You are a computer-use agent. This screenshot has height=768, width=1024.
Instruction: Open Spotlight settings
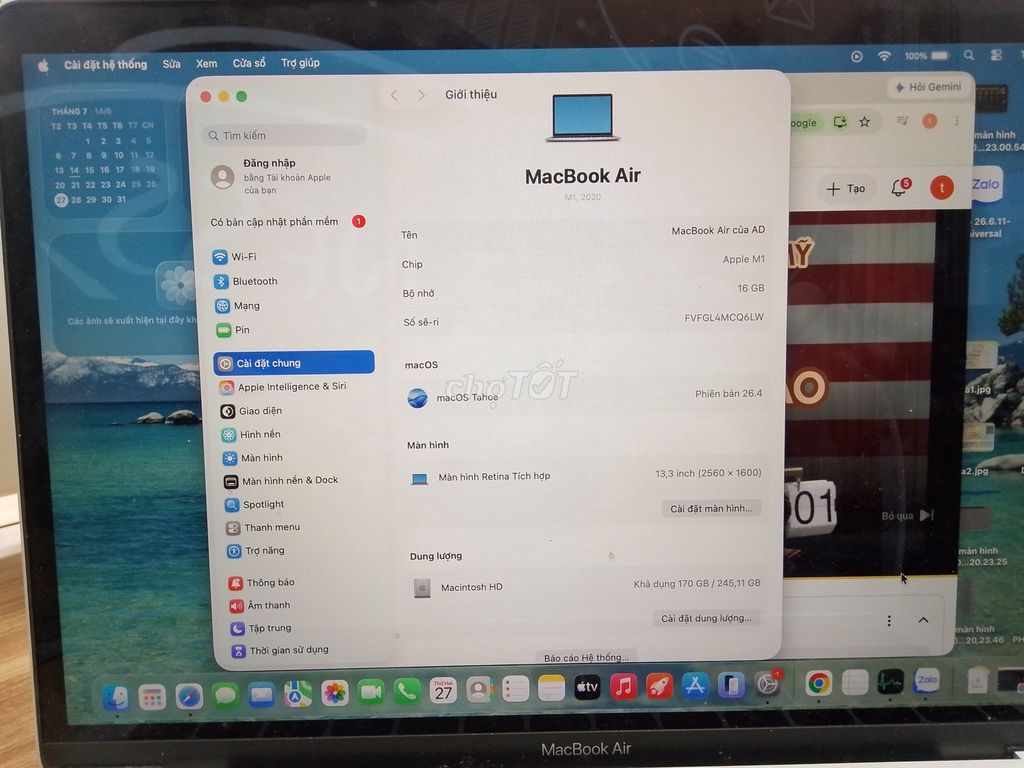255,504
